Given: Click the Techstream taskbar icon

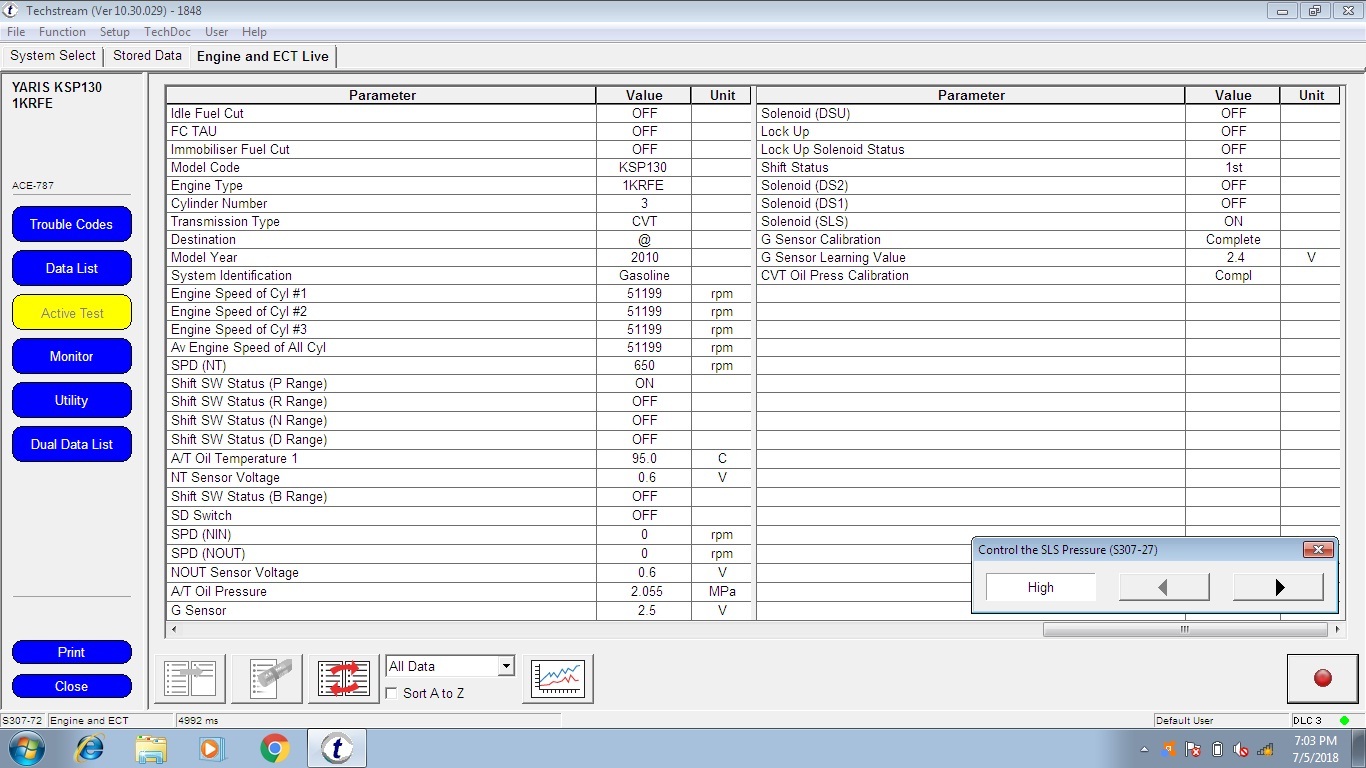Looking at the screenshot, I should tap(336, 748).
